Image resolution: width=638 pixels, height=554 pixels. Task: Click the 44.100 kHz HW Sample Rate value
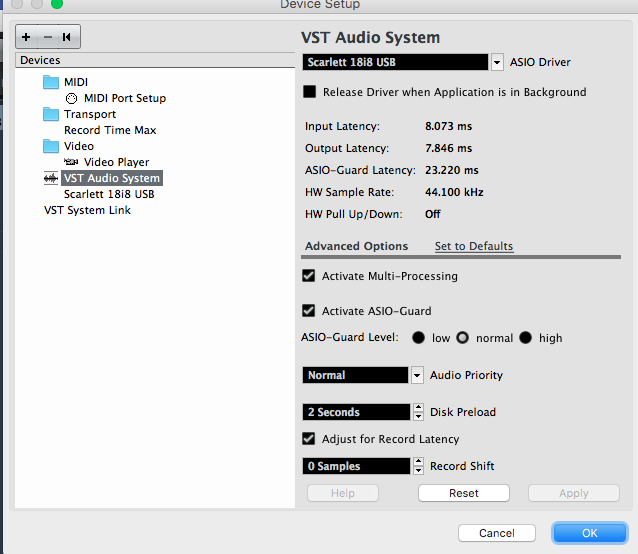tap(454, 192)
